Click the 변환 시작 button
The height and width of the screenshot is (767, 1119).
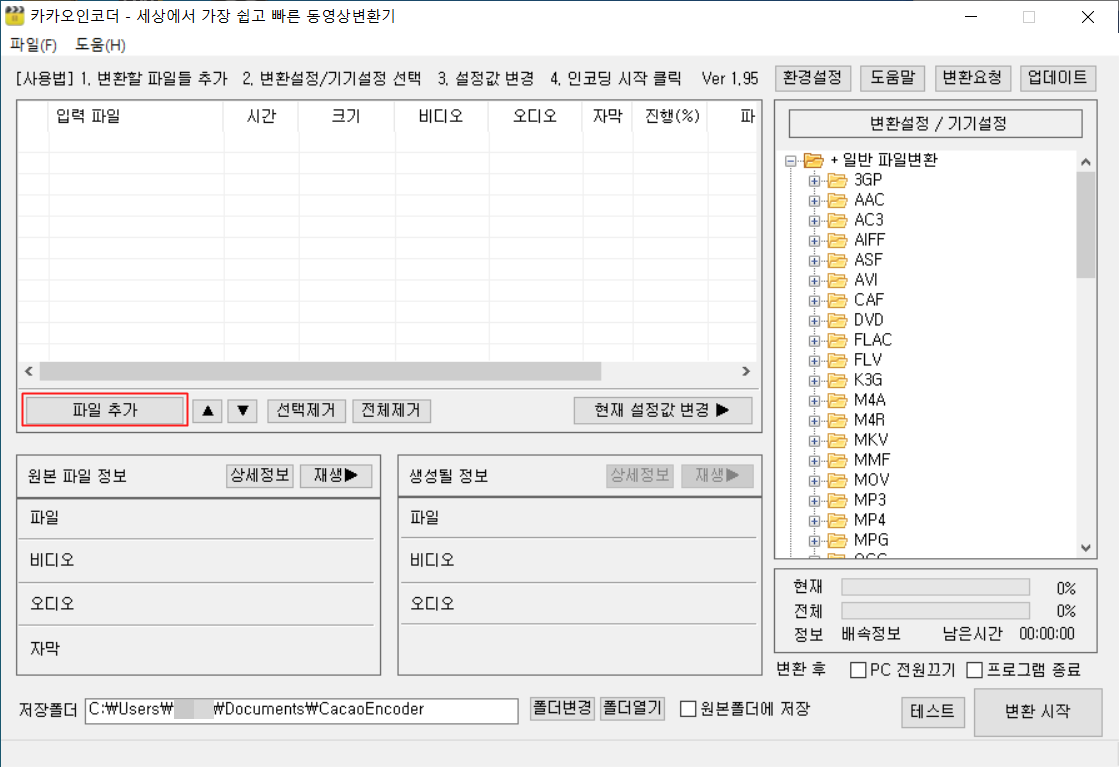1038,711
